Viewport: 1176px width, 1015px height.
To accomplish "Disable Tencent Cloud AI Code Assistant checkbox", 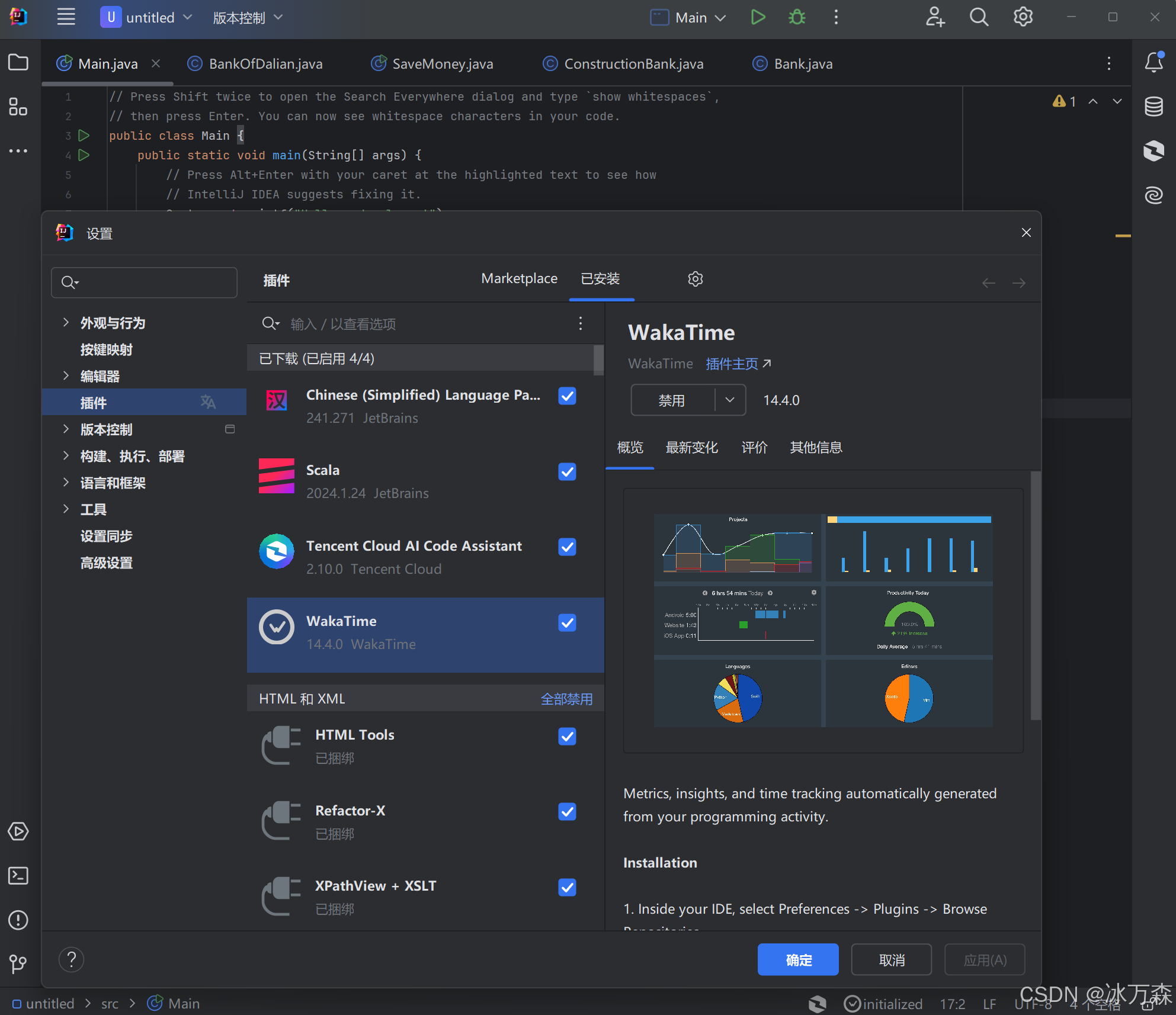I will [567, 547].
